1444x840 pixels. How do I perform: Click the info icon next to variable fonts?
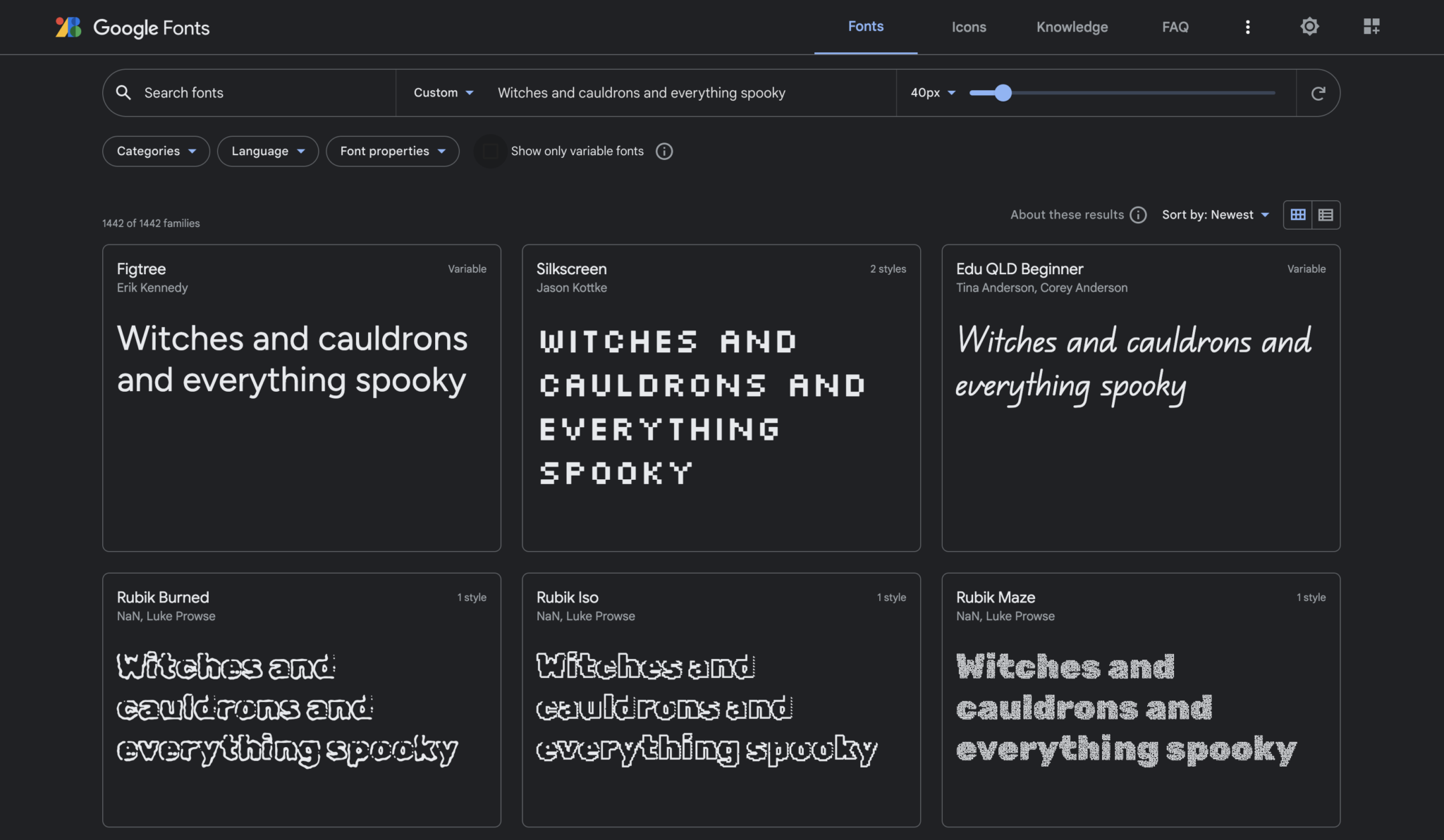point(663,151)
